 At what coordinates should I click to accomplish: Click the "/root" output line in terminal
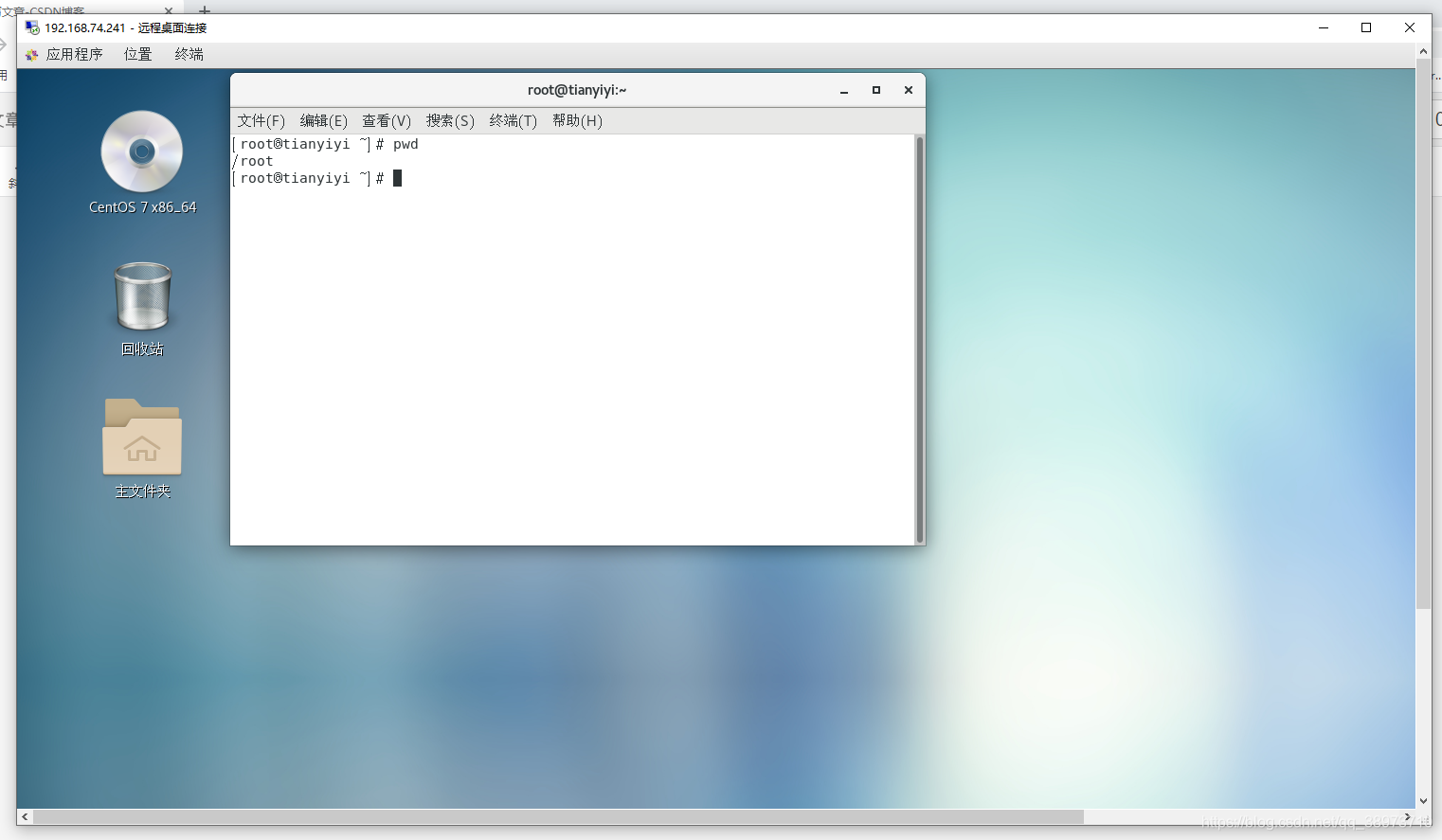point(253,161)
